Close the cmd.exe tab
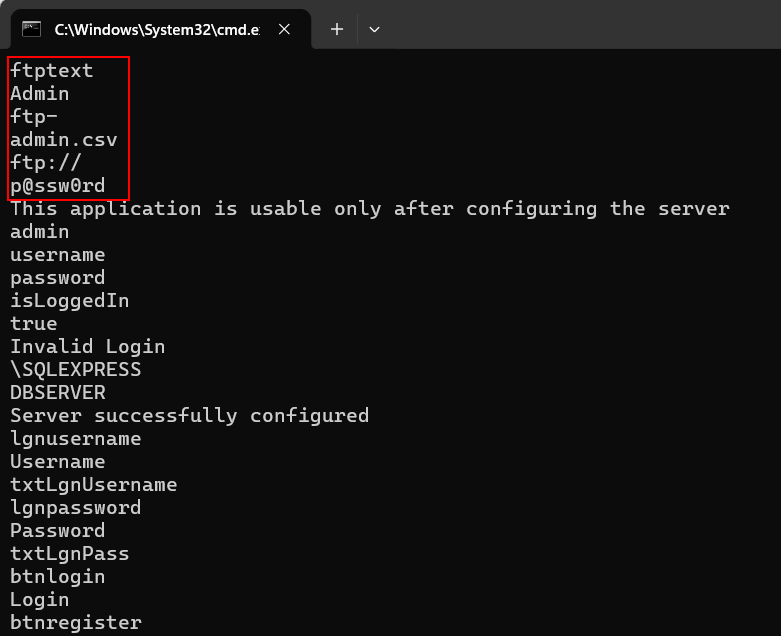Image resolution: width=781 pixels, height=636 pixels. point(284,29)
